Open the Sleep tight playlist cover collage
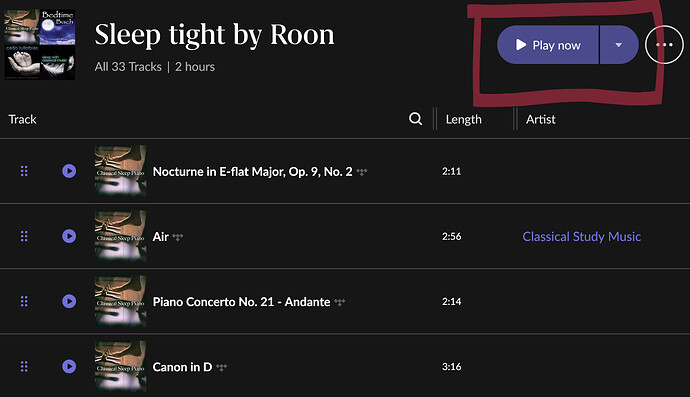This screenshot has width=690, height=397. click(x=40, y=44)
